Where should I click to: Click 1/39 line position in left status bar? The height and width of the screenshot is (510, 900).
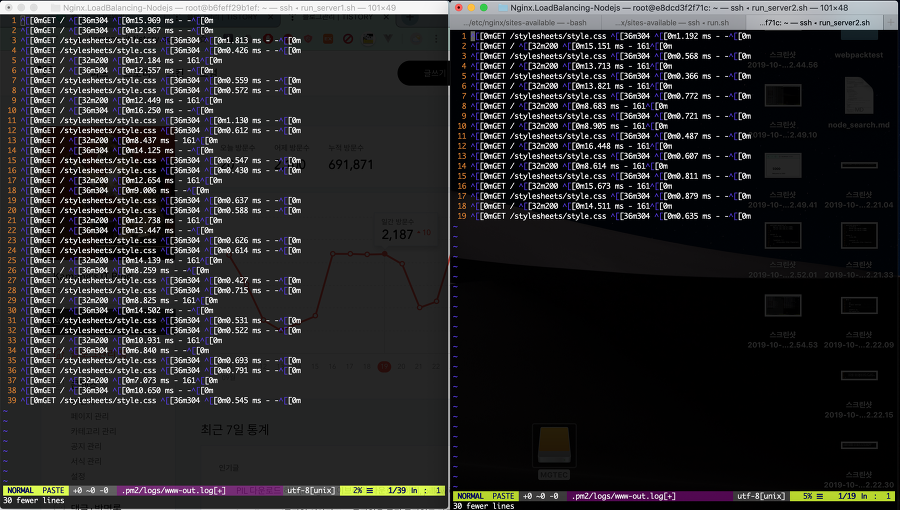[397, 490]
